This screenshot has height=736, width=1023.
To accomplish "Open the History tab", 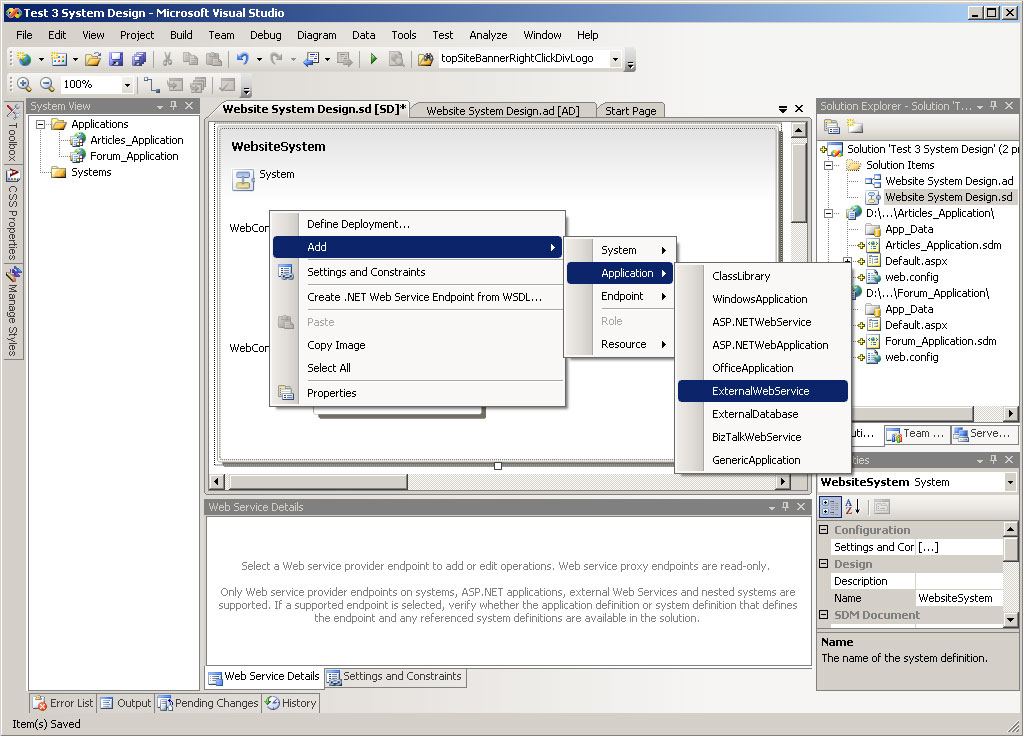I will click(291, 703).
